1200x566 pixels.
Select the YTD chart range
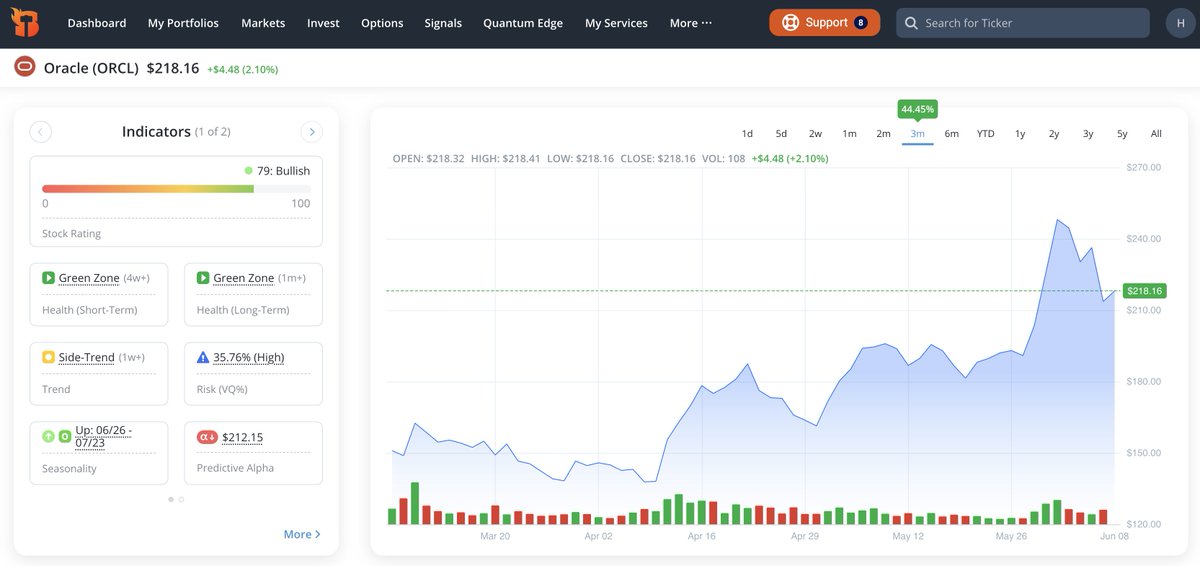click(986, 133)
